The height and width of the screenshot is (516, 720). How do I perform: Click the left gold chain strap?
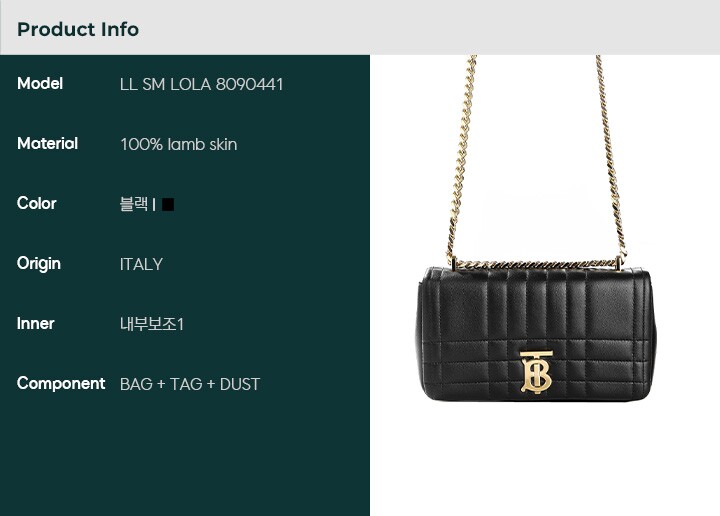pyautogui.click(x=461, y=158)
